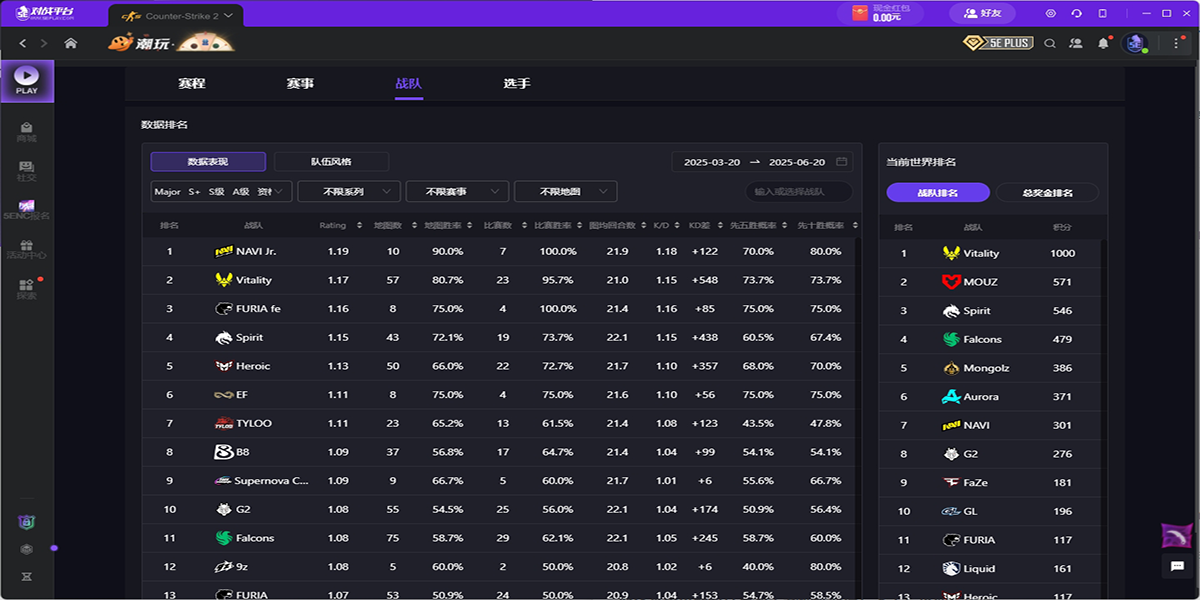Switch to the 选手 tab
Viewport: 1200px width, 600px height.
[x=517, y=84]
